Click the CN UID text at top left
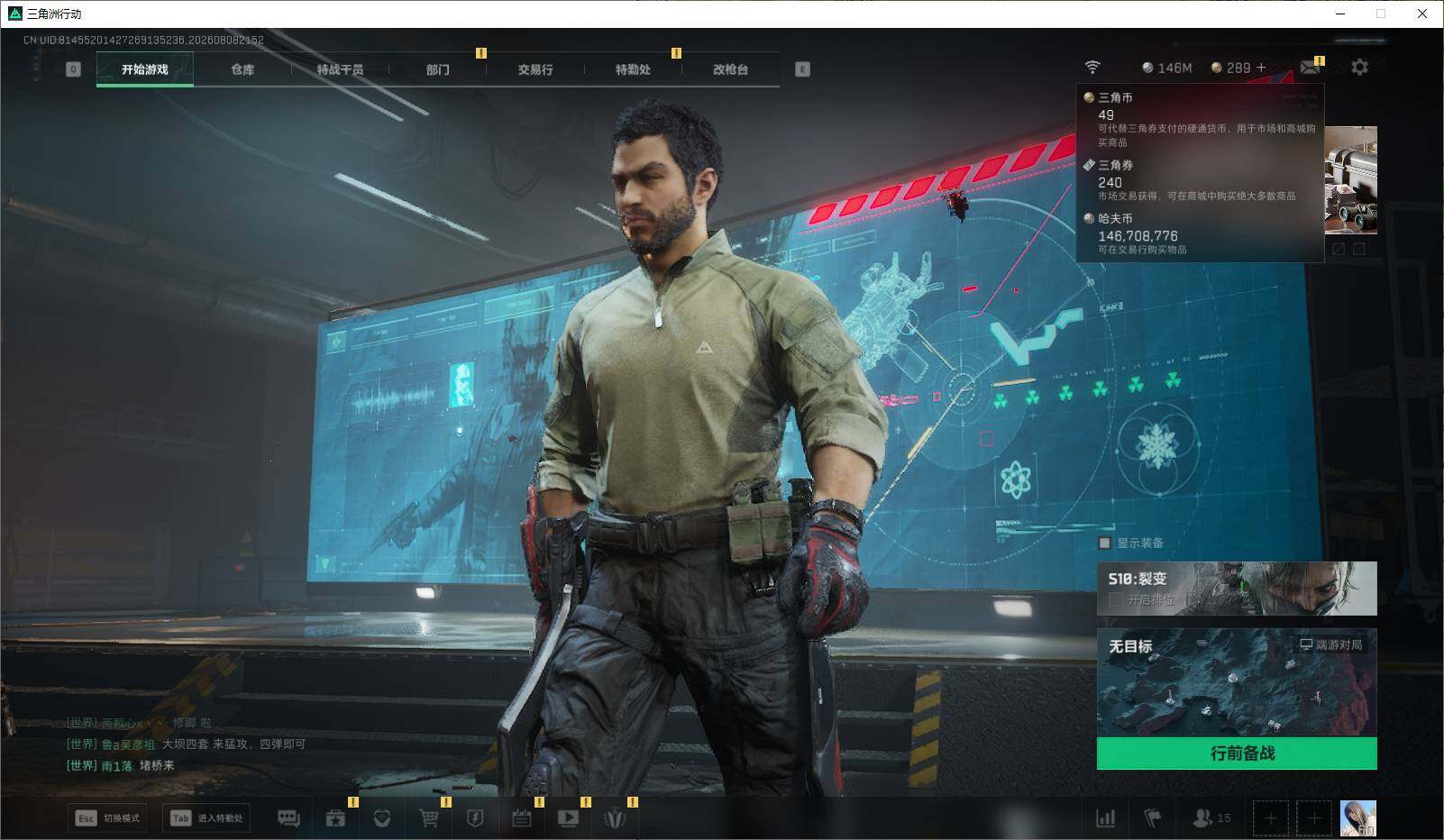Viewport: 1444px width, 840px height. pos(143,40)
